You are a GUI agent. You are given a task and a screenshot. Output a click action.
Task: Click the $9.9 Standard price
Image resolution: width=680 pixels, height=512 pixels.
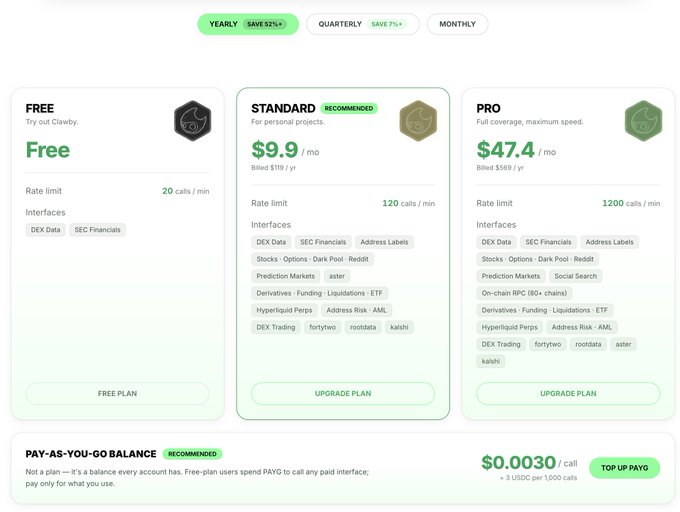pyautogui.click(x=275, y=150)
